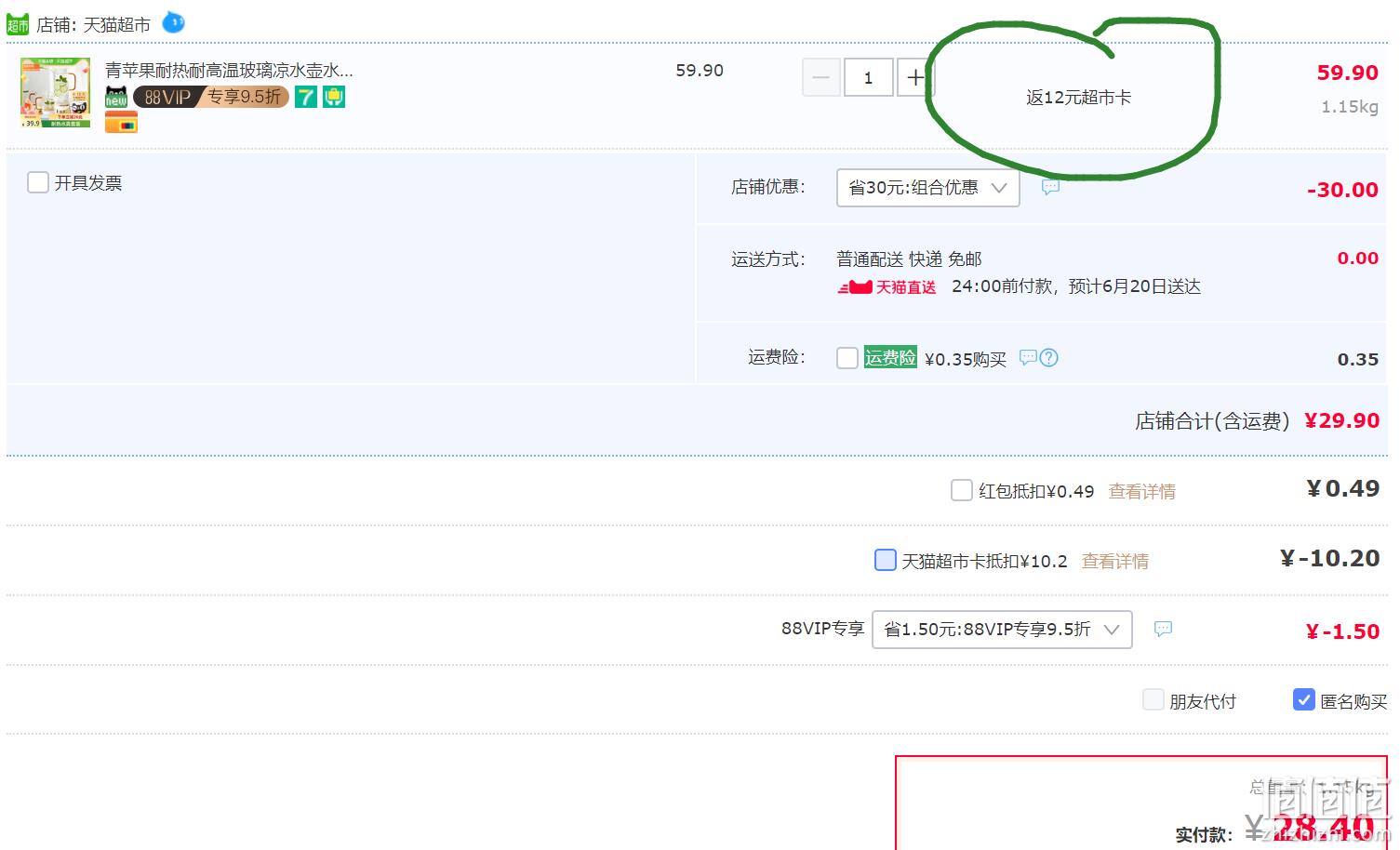Click the green 运费险 tag label

pos(890,357)
